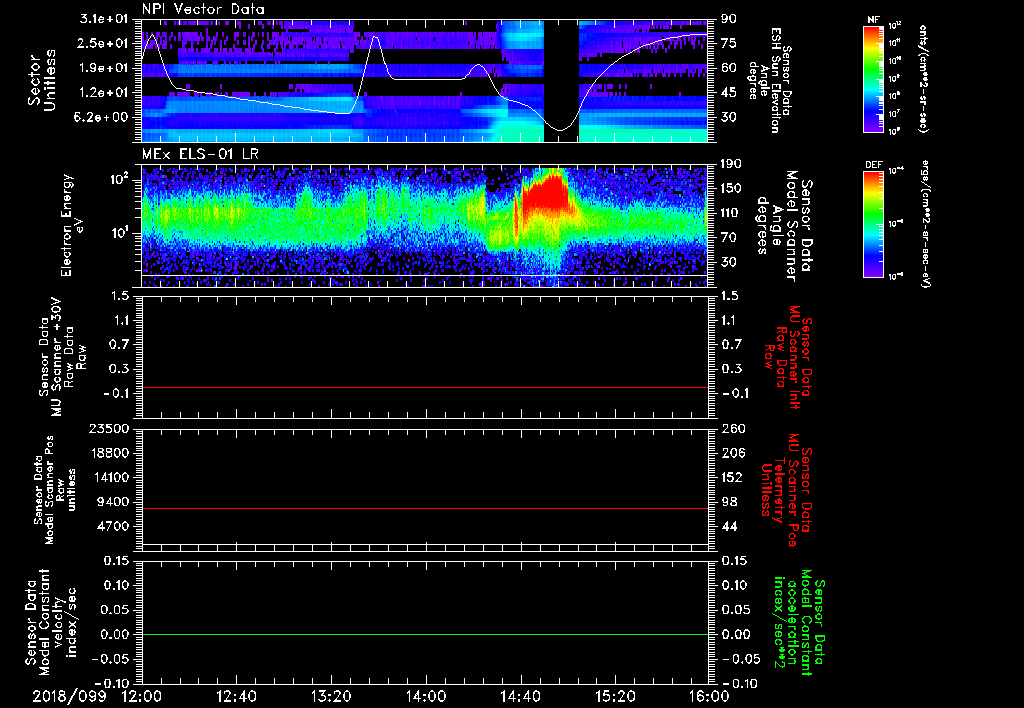Image resolution: width=1024 pixels, height=708 pixels.
Task: Click the red line in Scanner Pos panel
Action: tap(425, 508)
